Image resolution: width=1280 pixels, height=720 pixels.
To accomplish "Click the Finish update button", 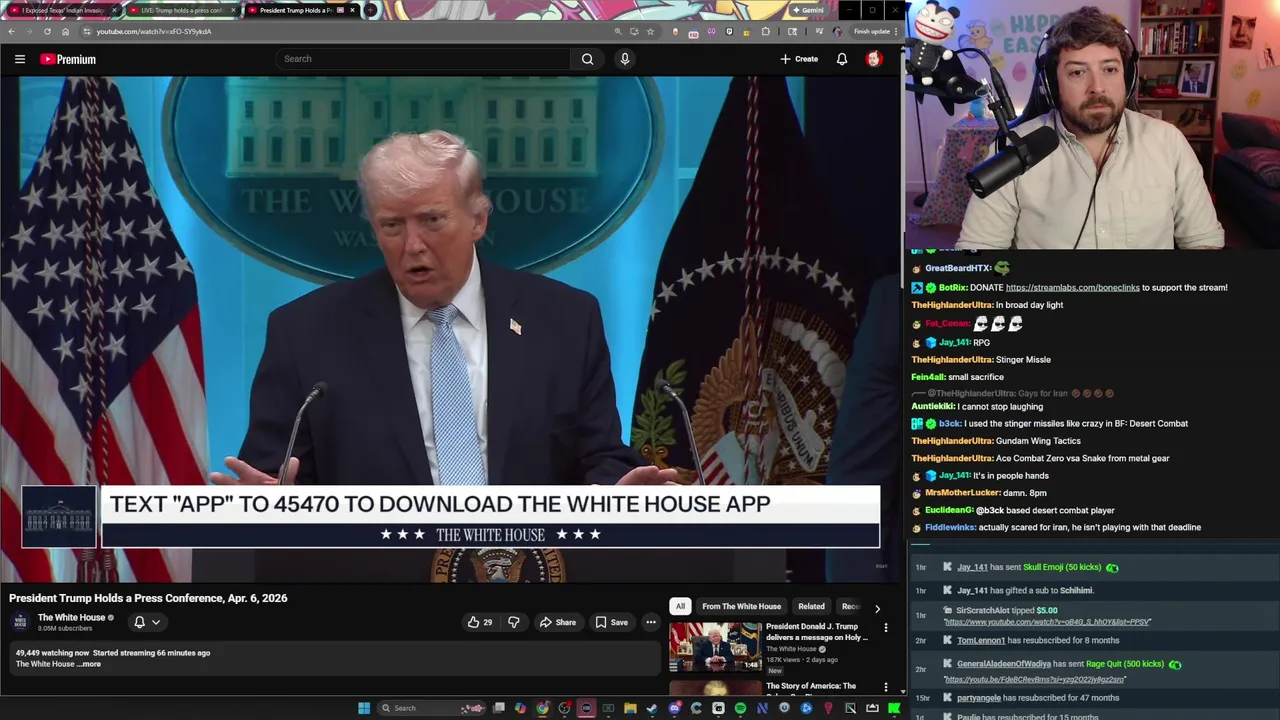I will pos(876,31).
